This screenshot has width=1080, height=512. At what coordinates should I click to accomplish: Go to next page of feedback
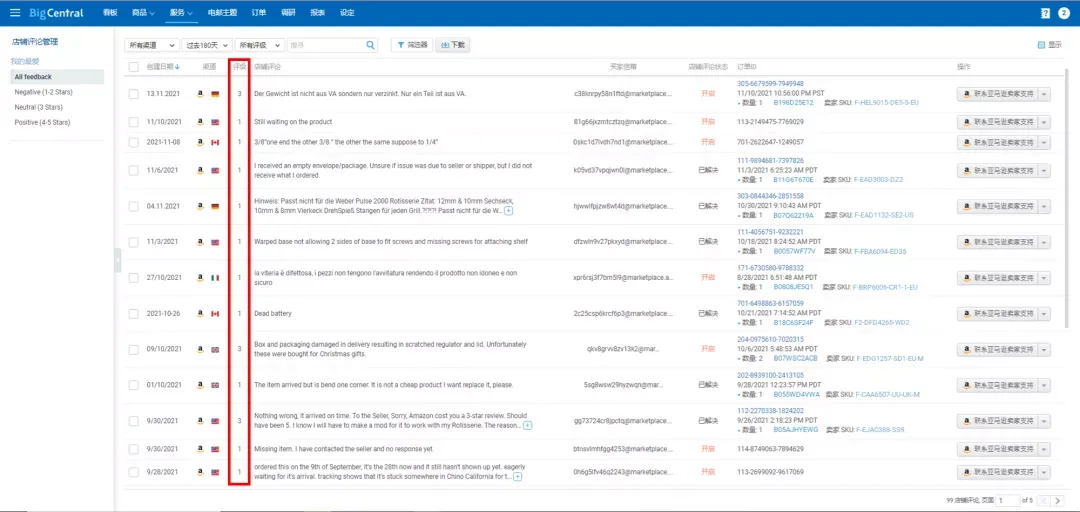point(1058,500)
